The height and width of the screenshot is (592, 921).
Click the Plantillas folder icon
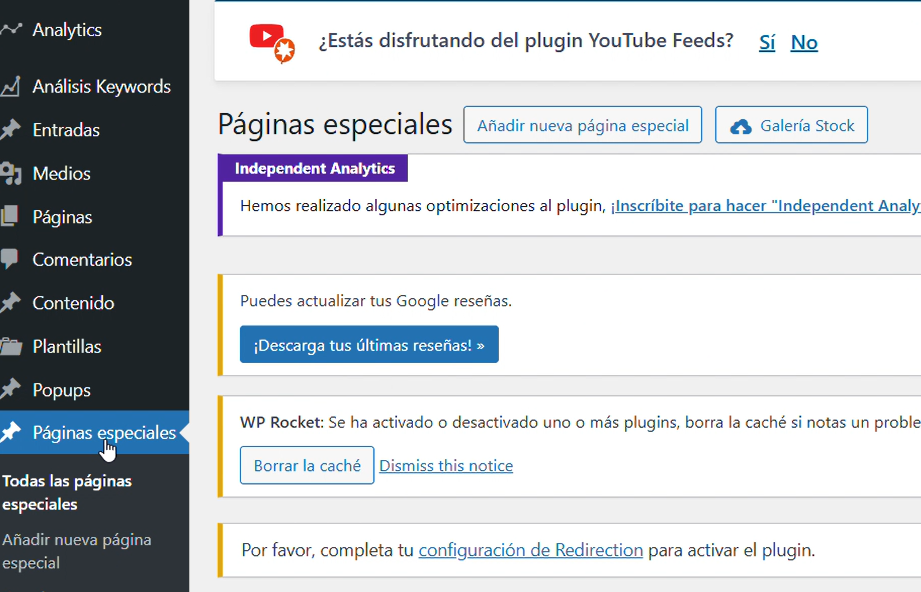click(11, 347)
